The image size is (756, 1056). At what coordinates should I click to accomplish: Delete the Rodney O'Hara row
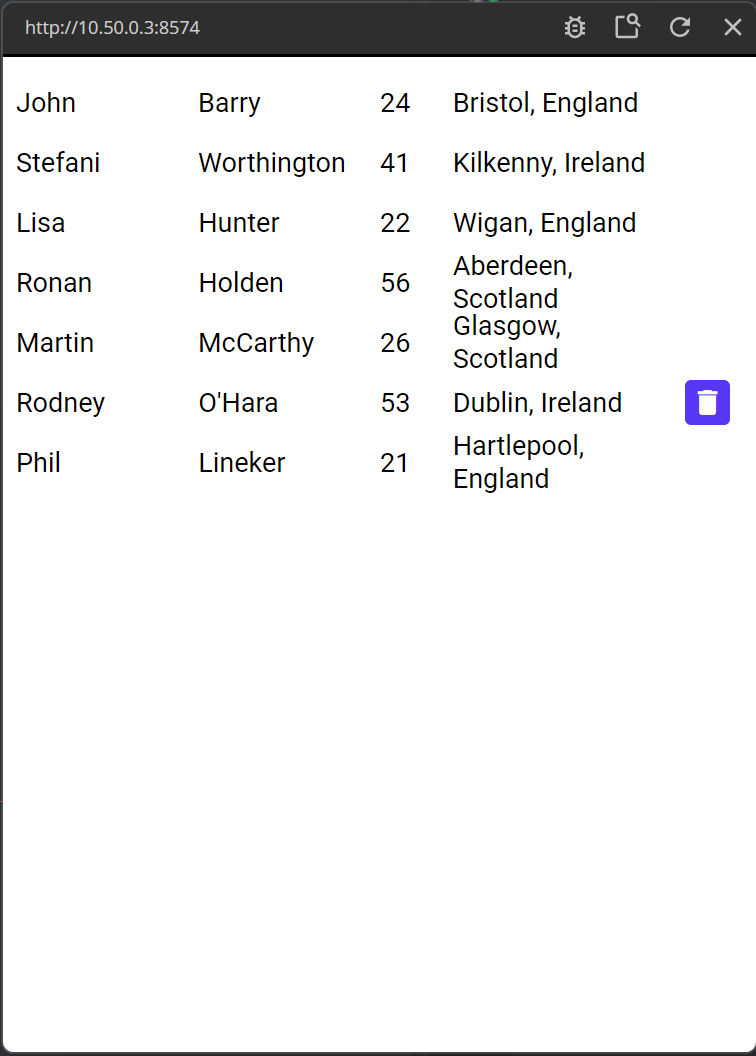click(707, 403)
